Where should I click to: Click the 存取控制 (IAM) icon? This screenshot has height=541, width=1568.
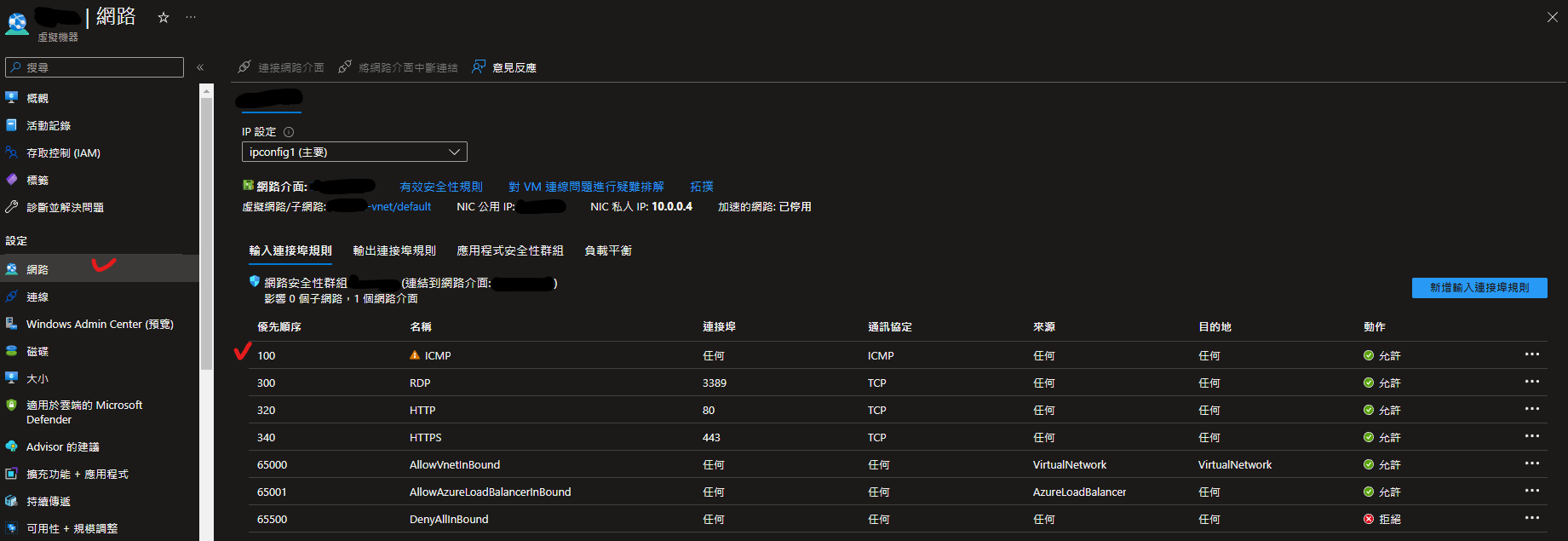tap(12, 153)
